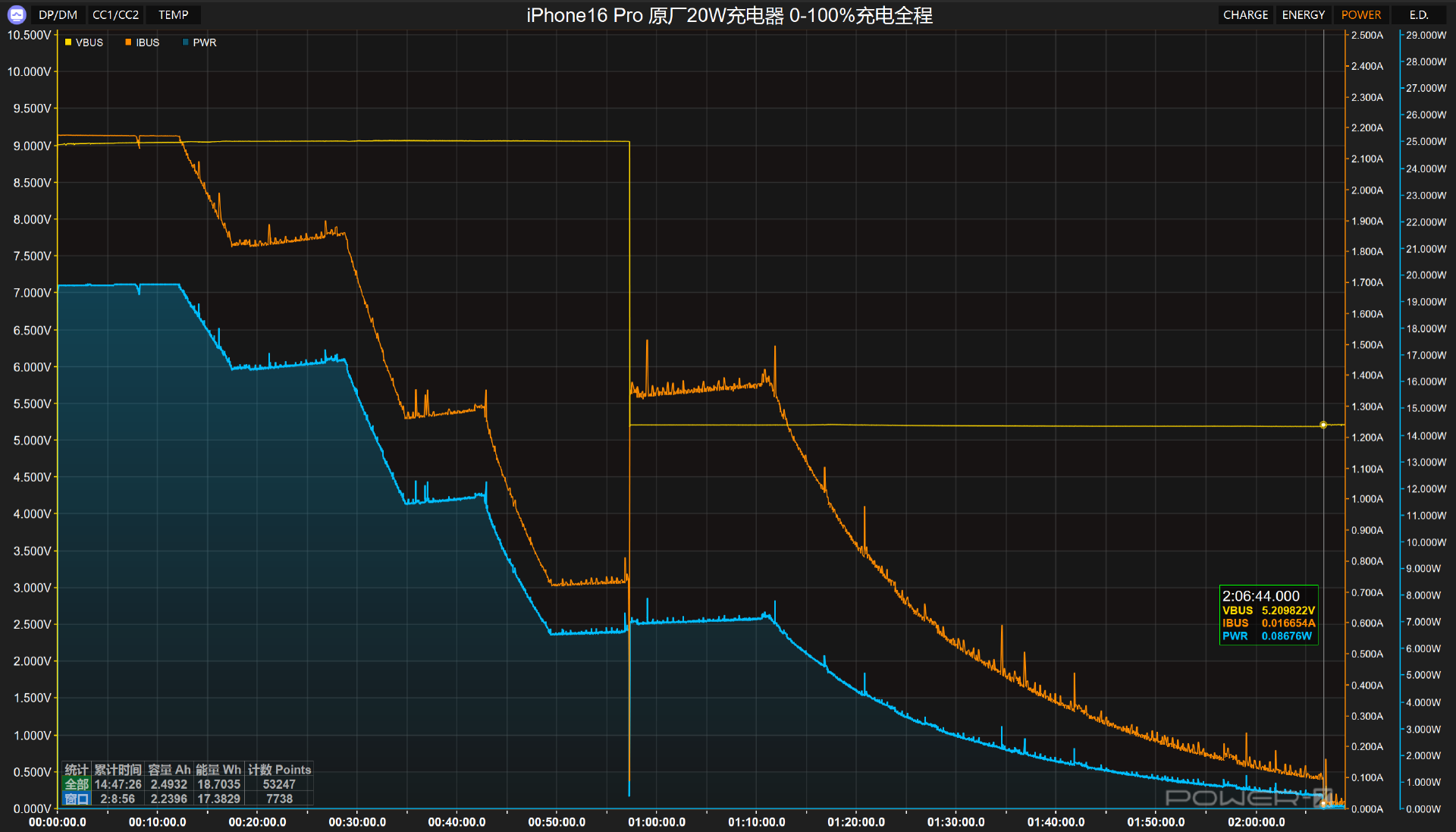Click the 累计时间 column header
Viewport: 1456px width, 832px height.
pyautogui.click(x=118, y=770)
